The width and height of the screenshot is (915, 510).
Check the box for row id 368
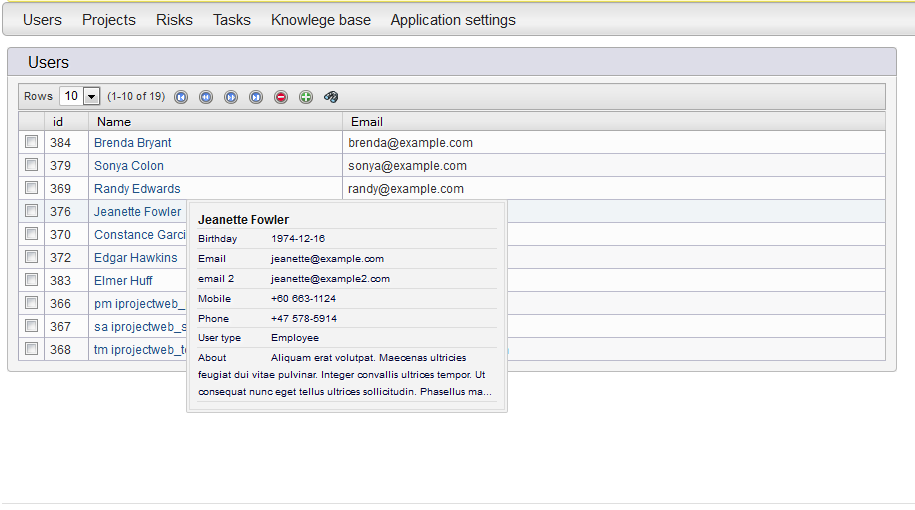tap(32, 349)
